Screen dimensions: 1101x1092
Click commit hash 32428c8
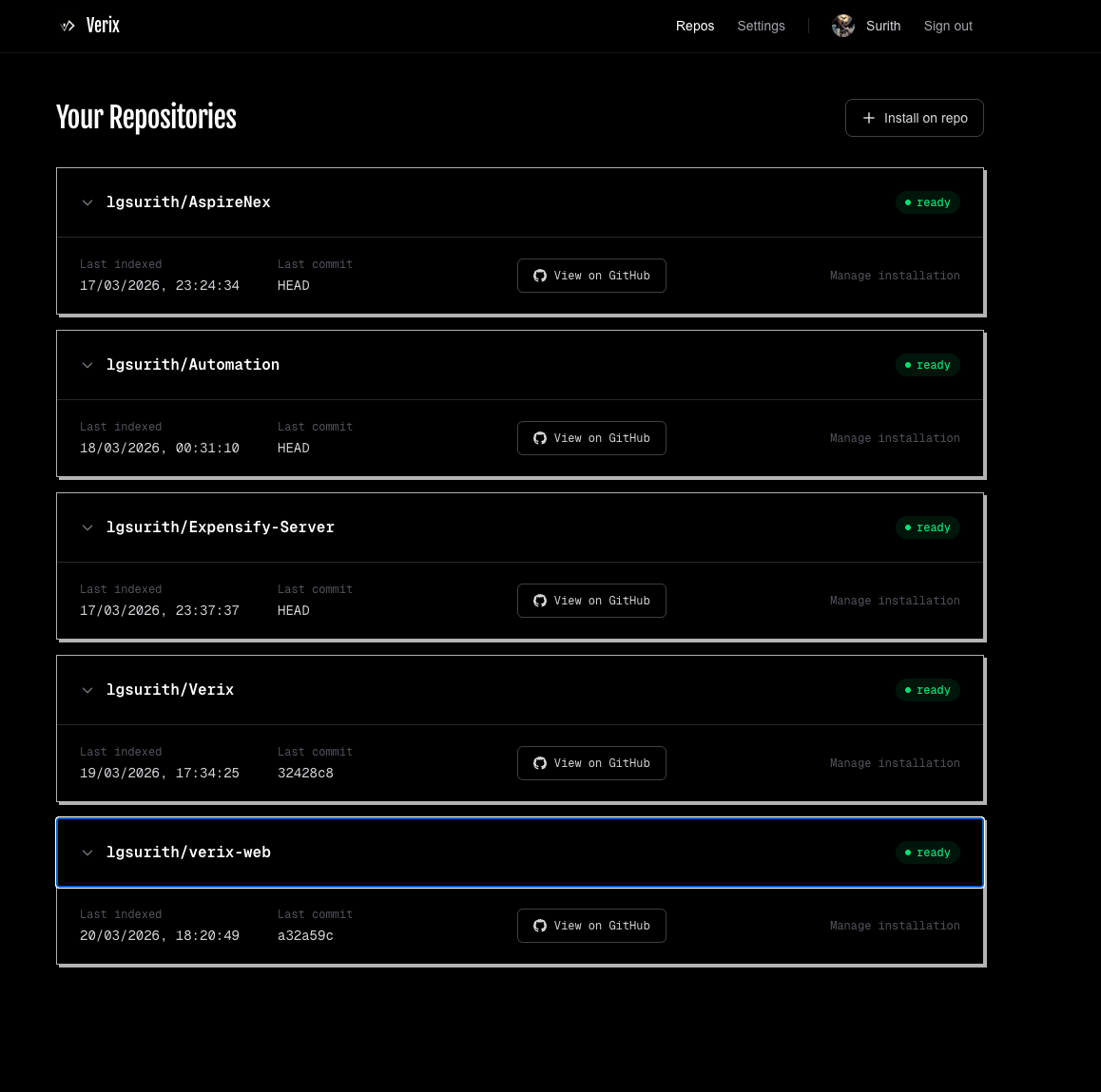click(305, 773)
